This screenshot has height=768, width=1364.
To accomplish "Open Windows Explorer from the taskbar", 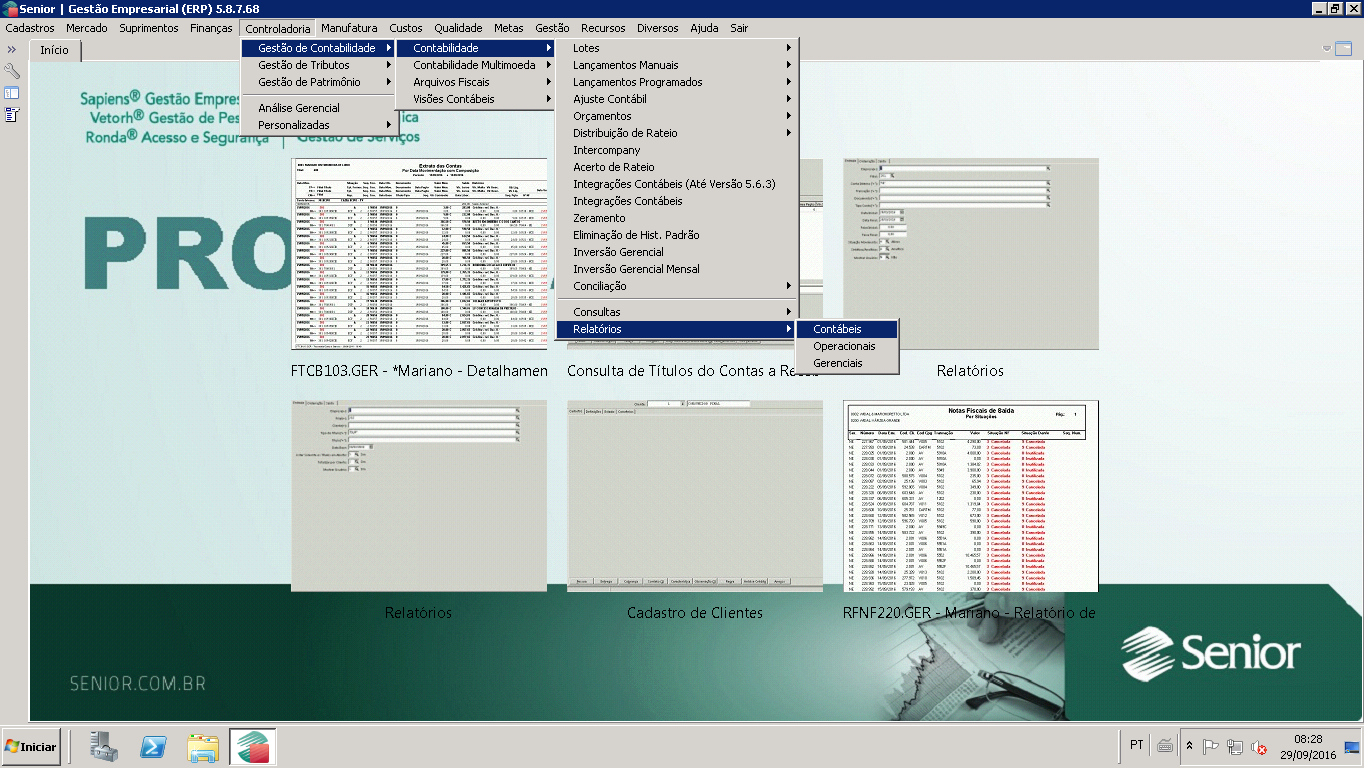I will coord(203,746).
